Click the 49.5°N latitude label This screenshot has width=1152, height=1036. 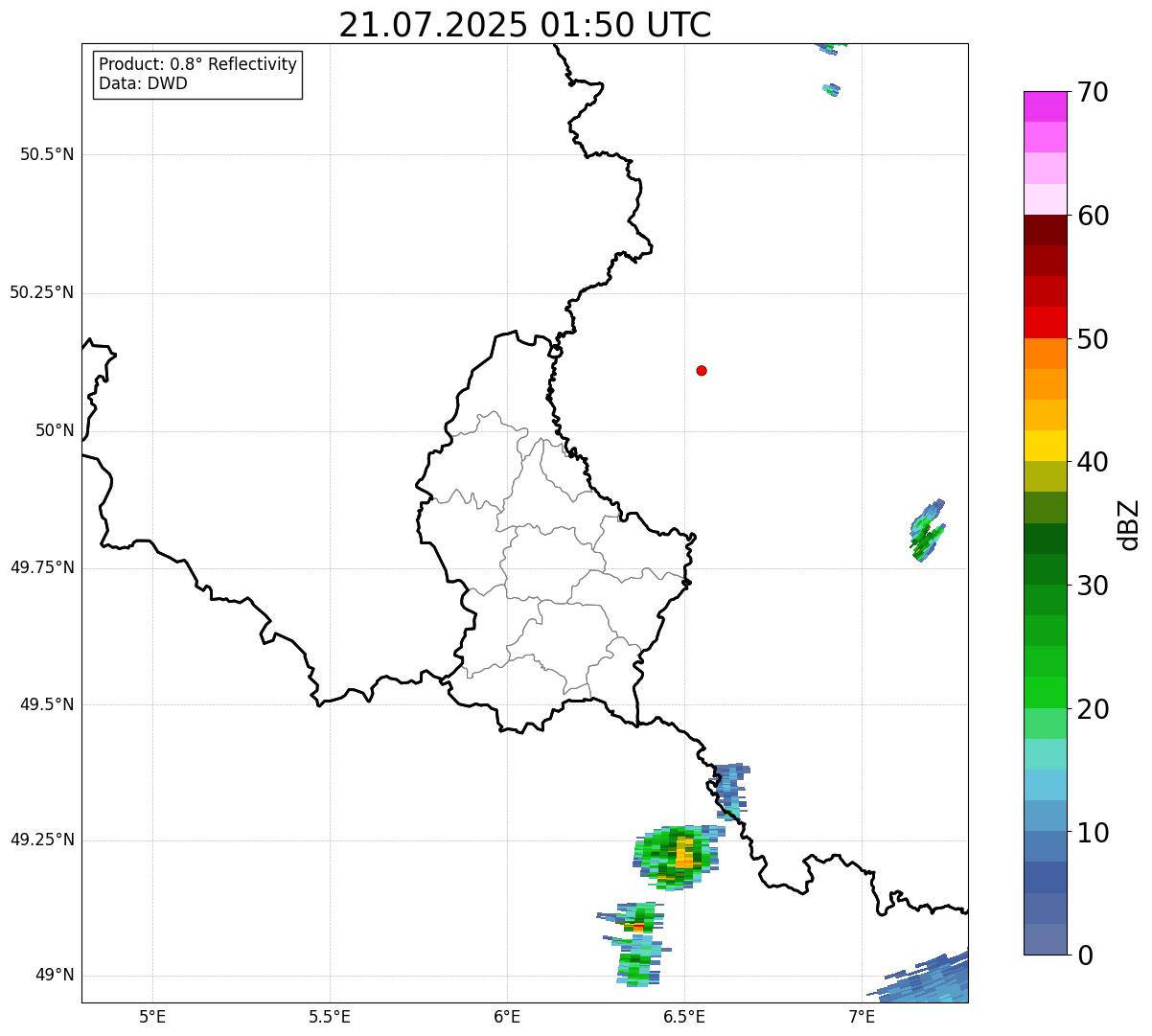coord(47,704)
